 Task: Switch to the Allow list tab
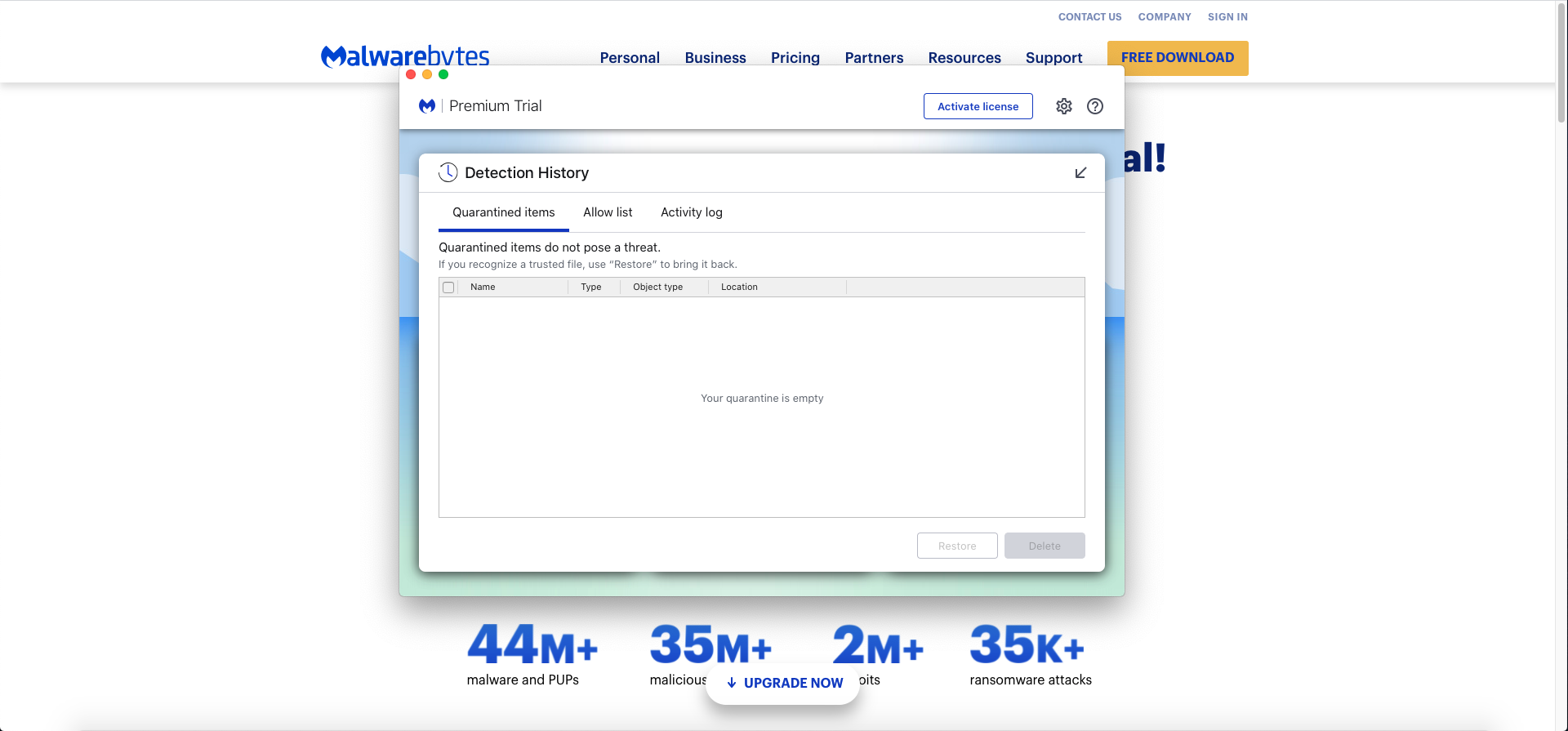pos(608,212)
